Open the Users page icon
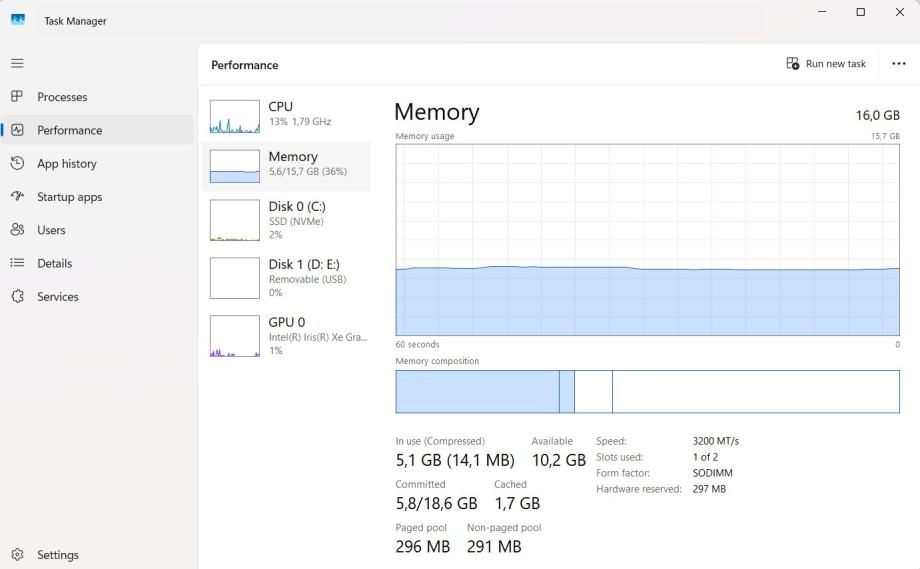 (x=17, y=230)
